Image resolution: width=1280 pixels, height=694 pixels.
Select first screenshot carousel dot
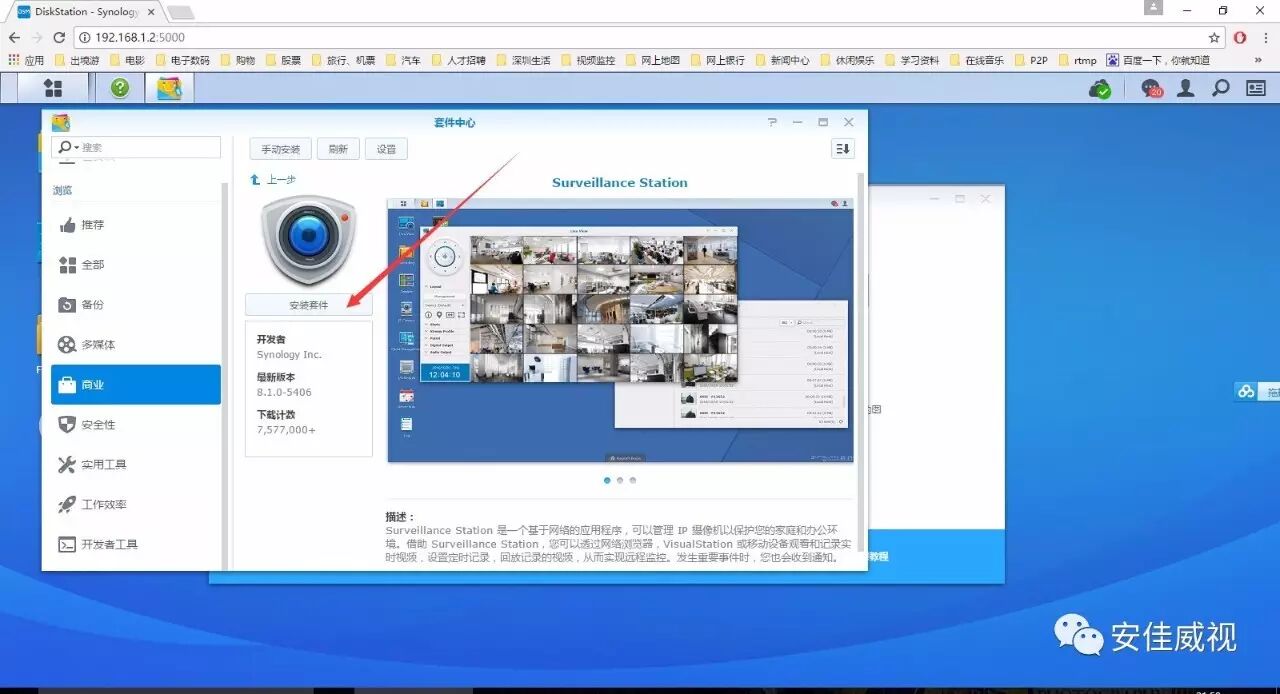(x=607, y=480)
